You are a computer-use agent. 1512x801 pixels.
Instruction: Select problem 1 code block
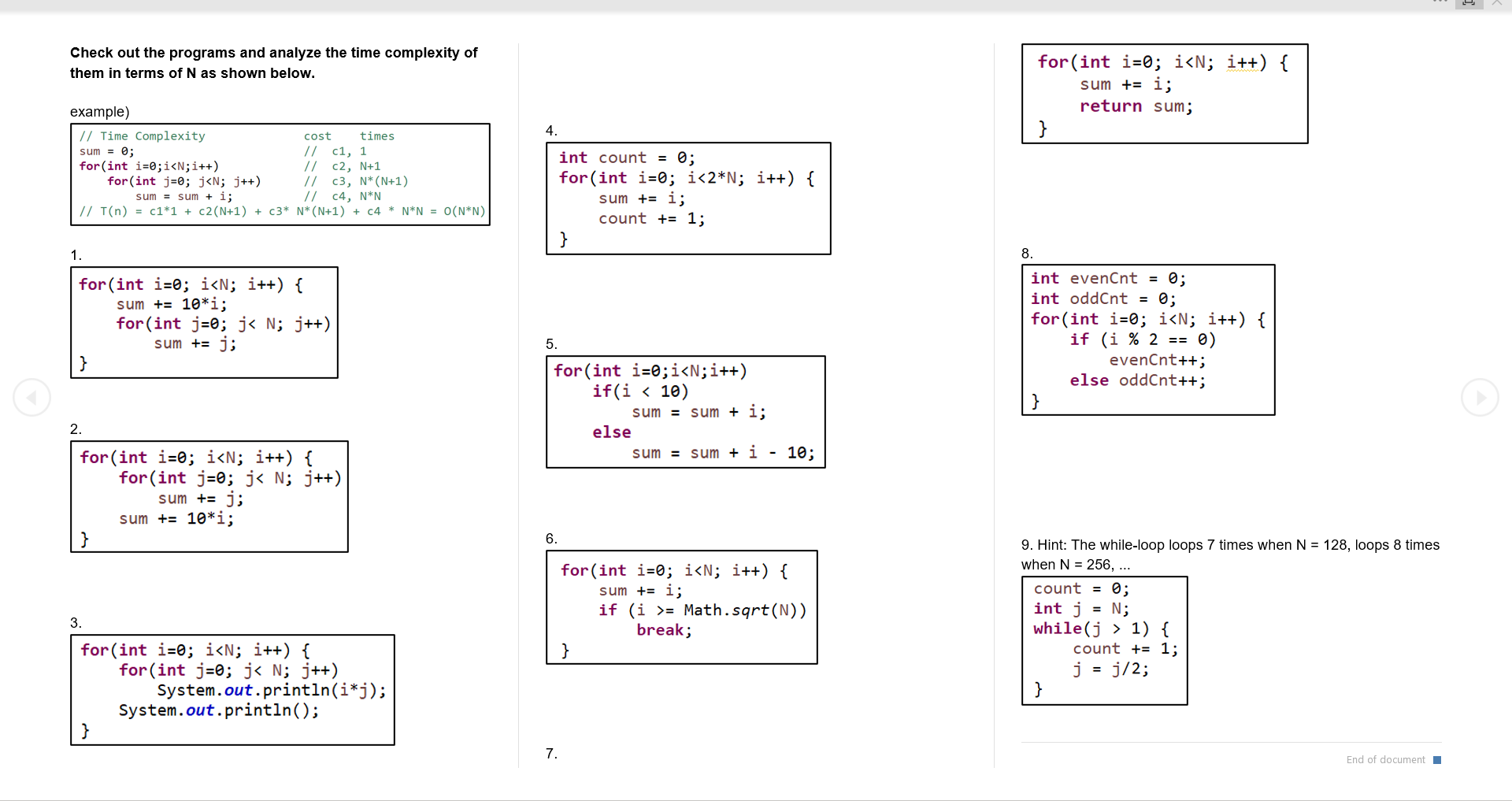point(204,323)
